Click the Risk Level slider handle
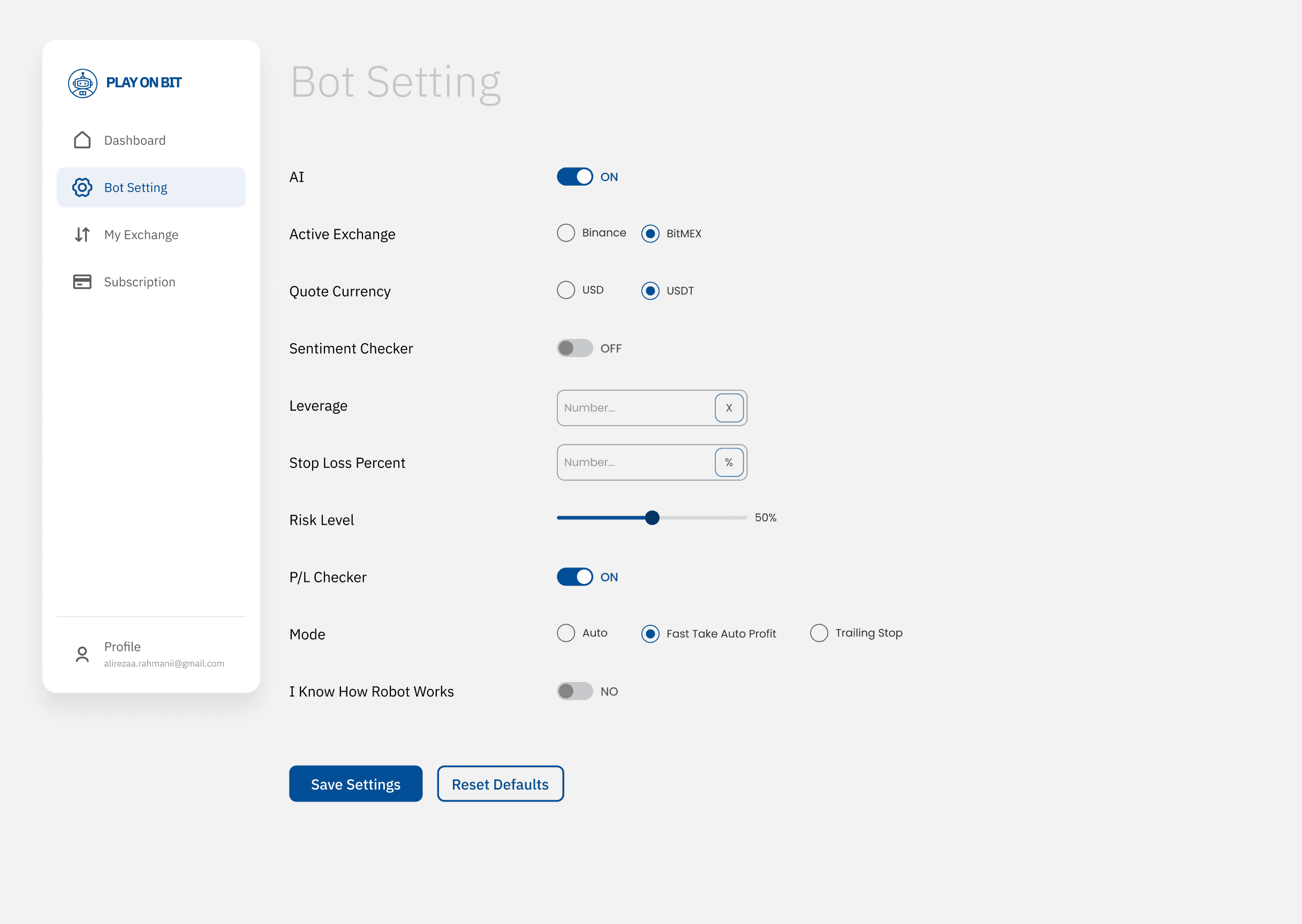Screen dimensions: 1302x924 652,518
